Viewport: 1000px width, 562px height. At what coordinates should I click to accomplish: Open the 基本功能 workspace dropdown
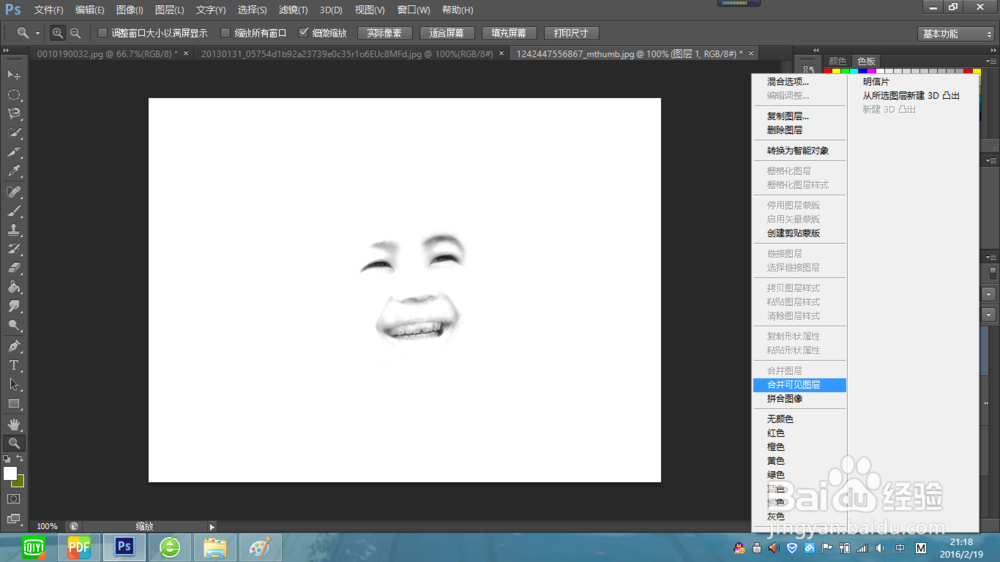[955, 33]
